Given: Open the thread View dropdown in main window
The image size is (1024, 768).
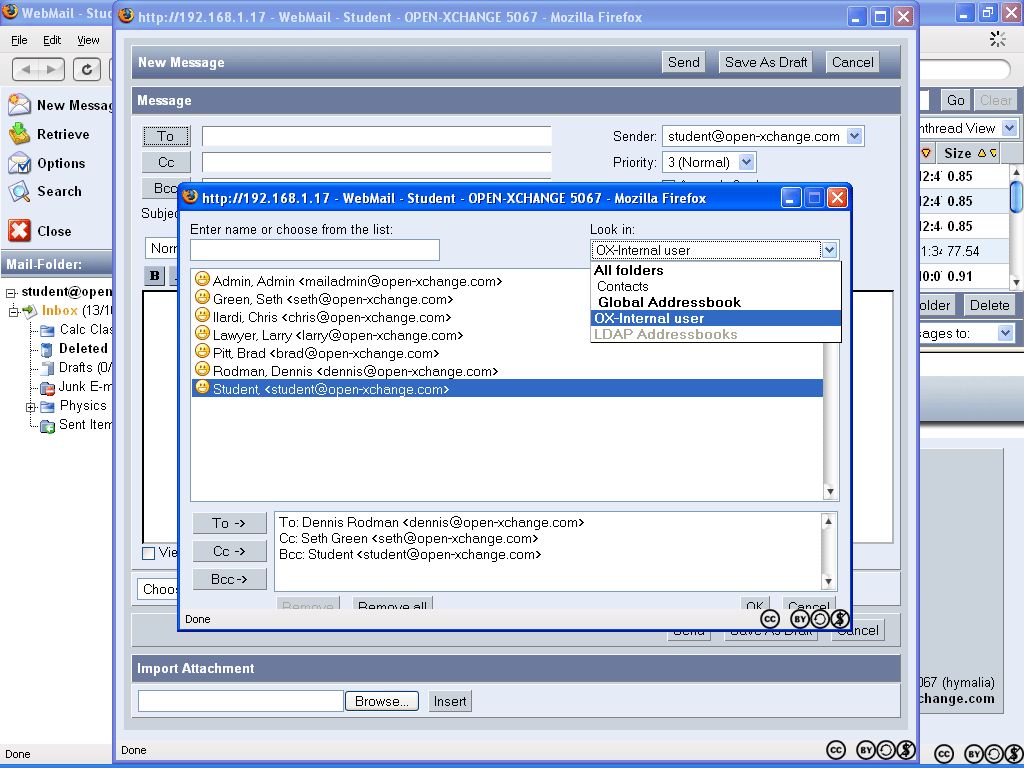Looking at the screenshot, I should tap(1010, 127).
